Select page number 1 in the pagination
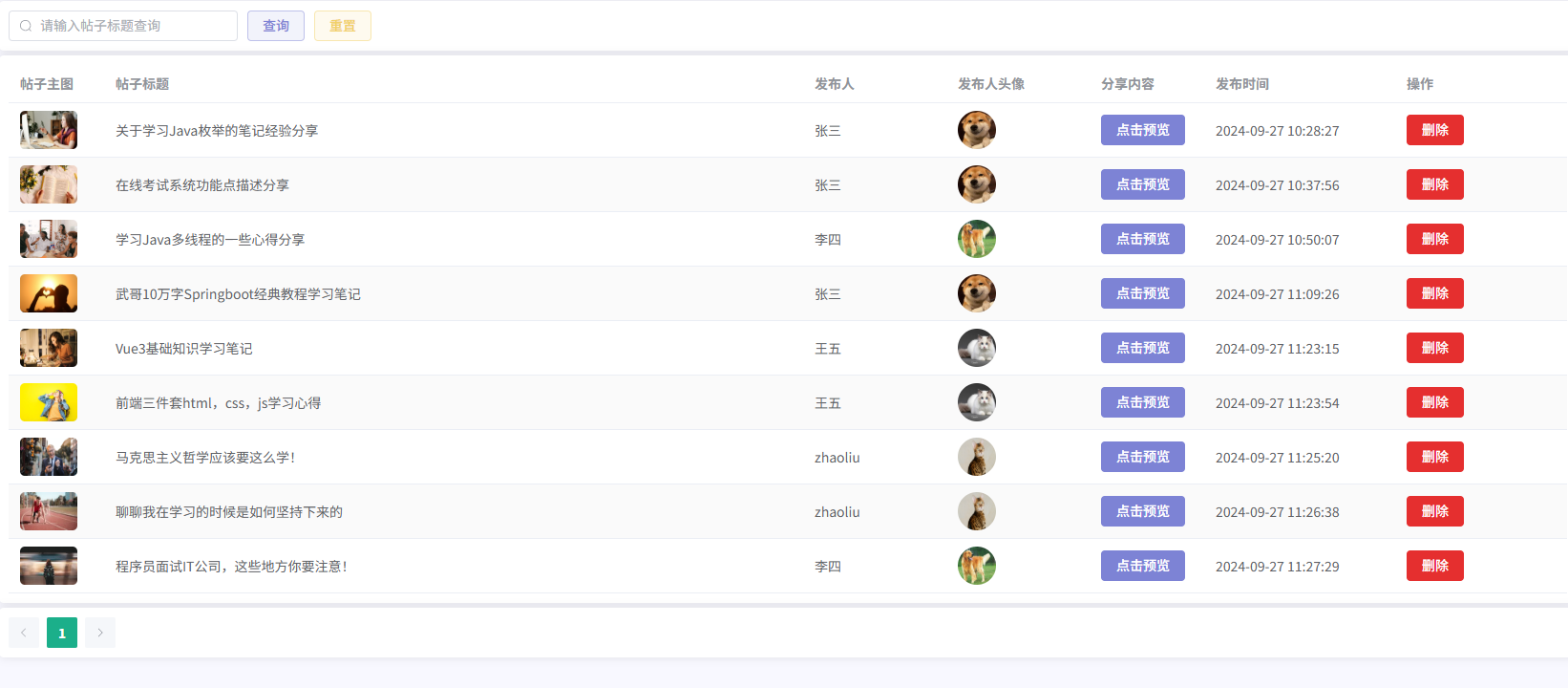The height and width of the screenshot is (688, 1568). (x=62, y=633)
